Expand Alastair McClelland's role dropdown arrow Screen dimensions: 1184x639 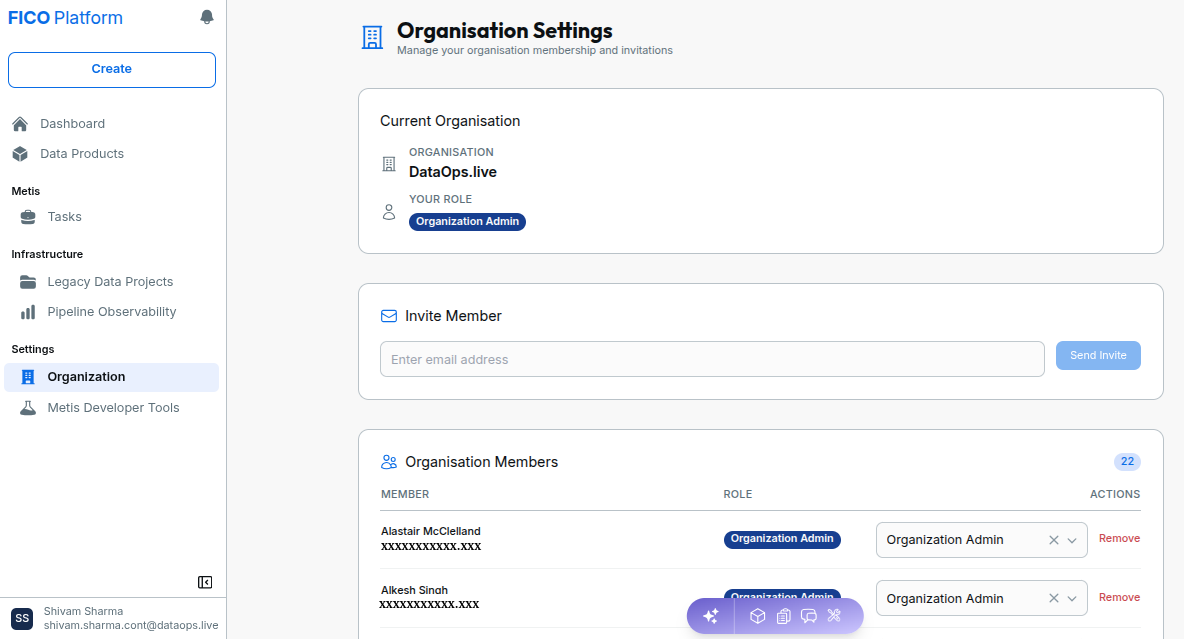pos(1071,540)
